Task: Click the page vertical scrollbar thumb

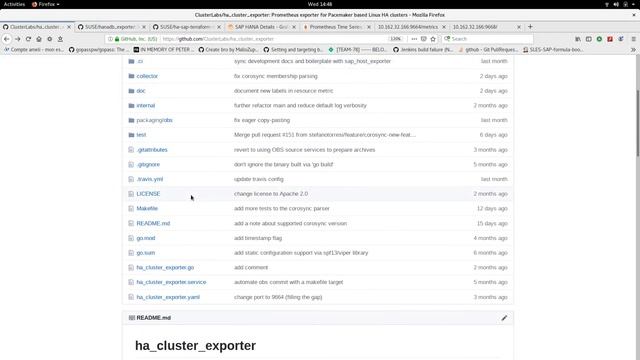Action: point(638,122)
